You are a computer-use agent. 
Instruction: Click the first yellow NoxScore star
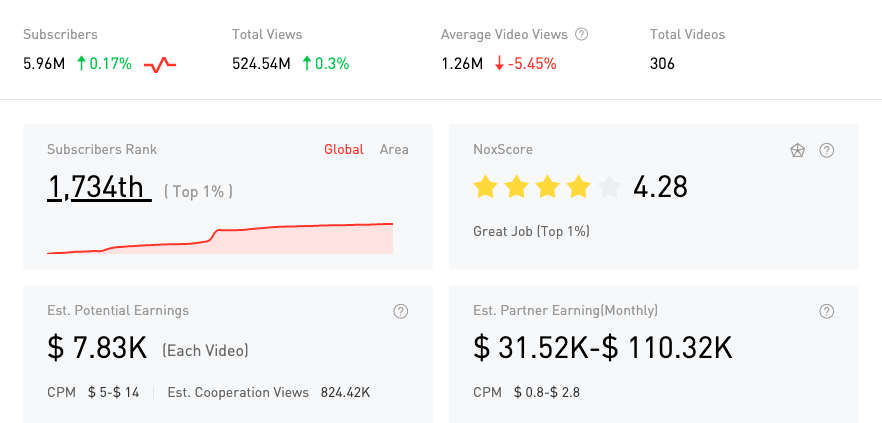click(x=485, y=187)
